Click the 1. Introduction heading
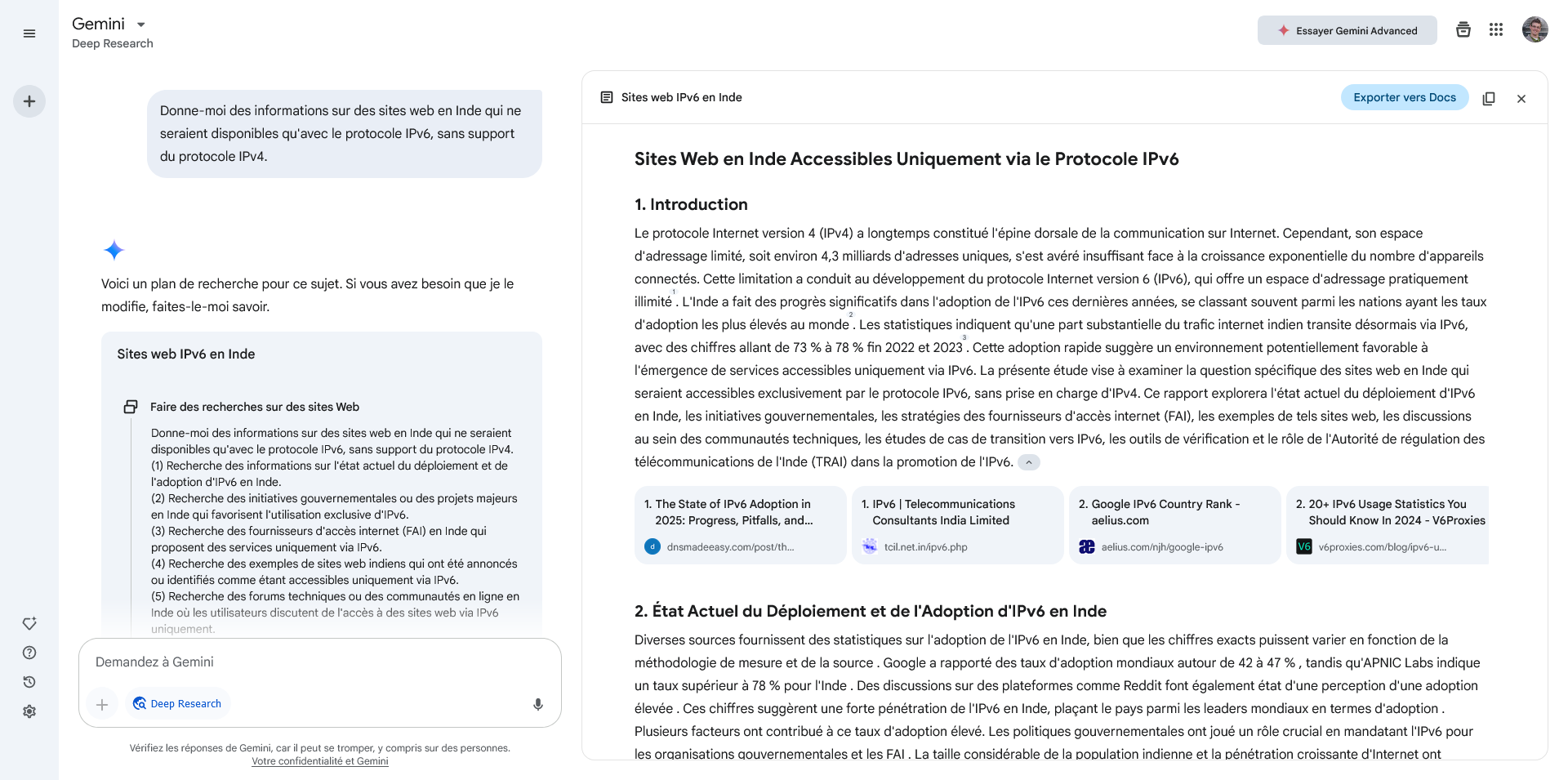Screen dimensions: 1568x780 point(691,204)
